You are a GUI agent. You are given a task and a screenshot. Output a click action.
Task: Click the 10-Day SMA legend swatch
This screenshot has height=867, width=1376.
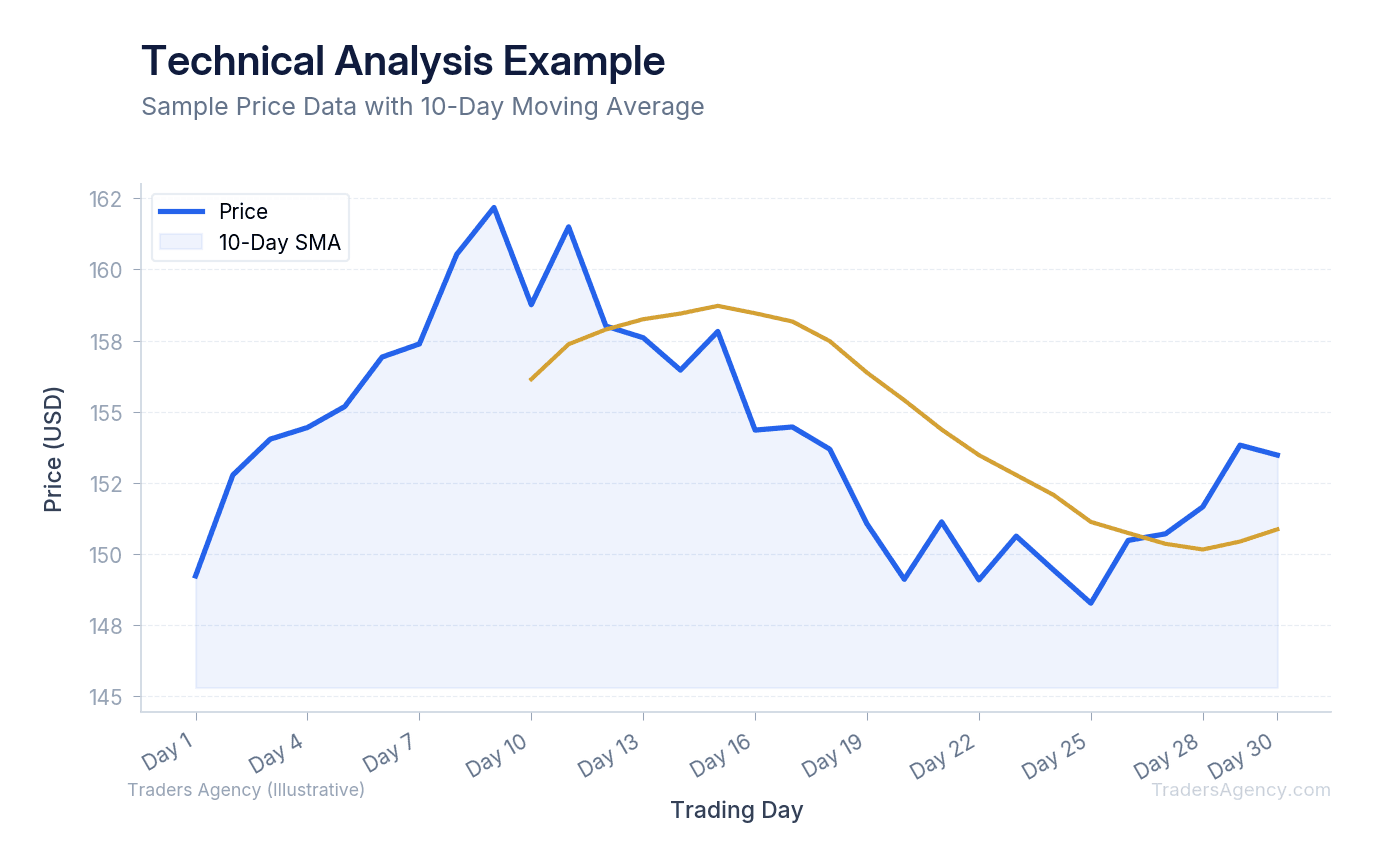click(x=182, y=241)
